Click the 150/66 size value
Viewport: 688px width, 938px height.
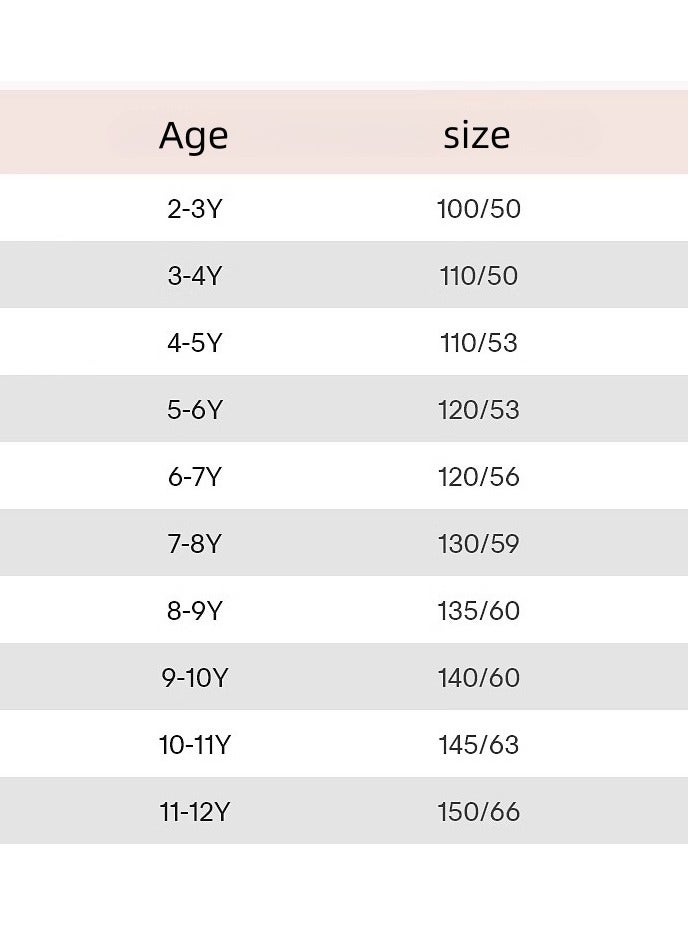478,812
